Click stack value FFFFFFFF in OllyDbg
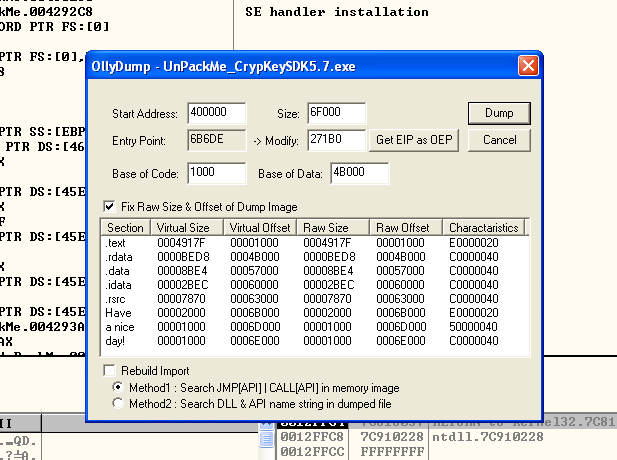This screenshot has width=617, height=460. point(392,452)
